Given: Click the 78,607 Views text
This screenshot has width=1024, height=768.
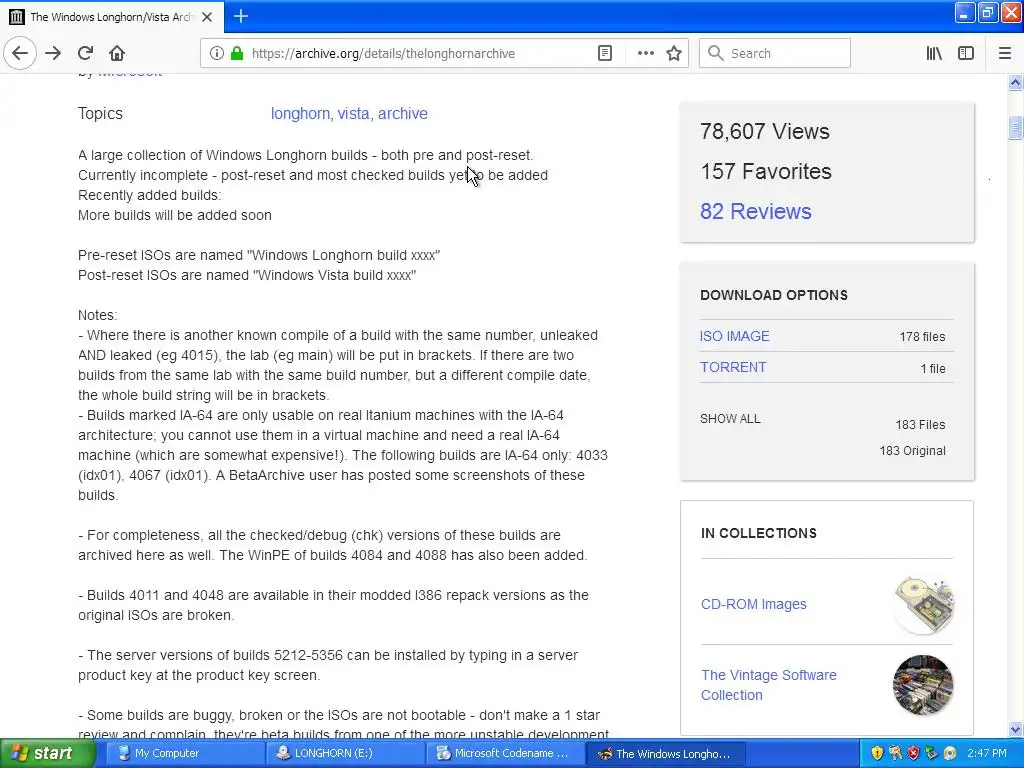Looking at the screenshot, I should tap(765, 131).
